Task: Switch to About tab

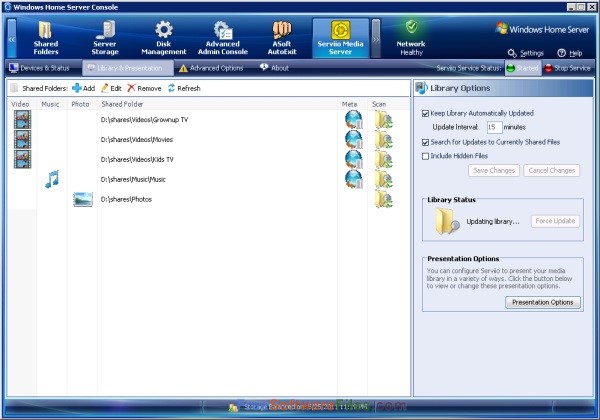Action: click(x=274, y=68)
